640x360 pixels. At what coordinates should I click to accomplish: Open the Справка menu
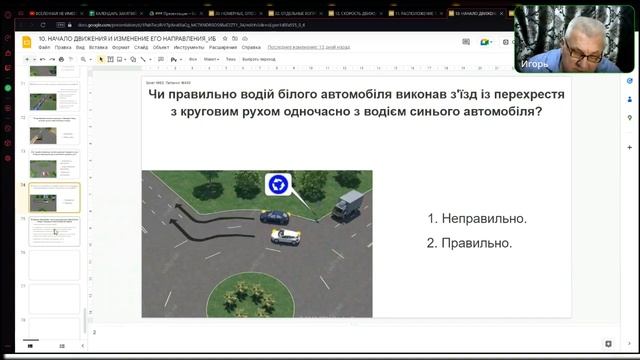(x=251, y=47)
